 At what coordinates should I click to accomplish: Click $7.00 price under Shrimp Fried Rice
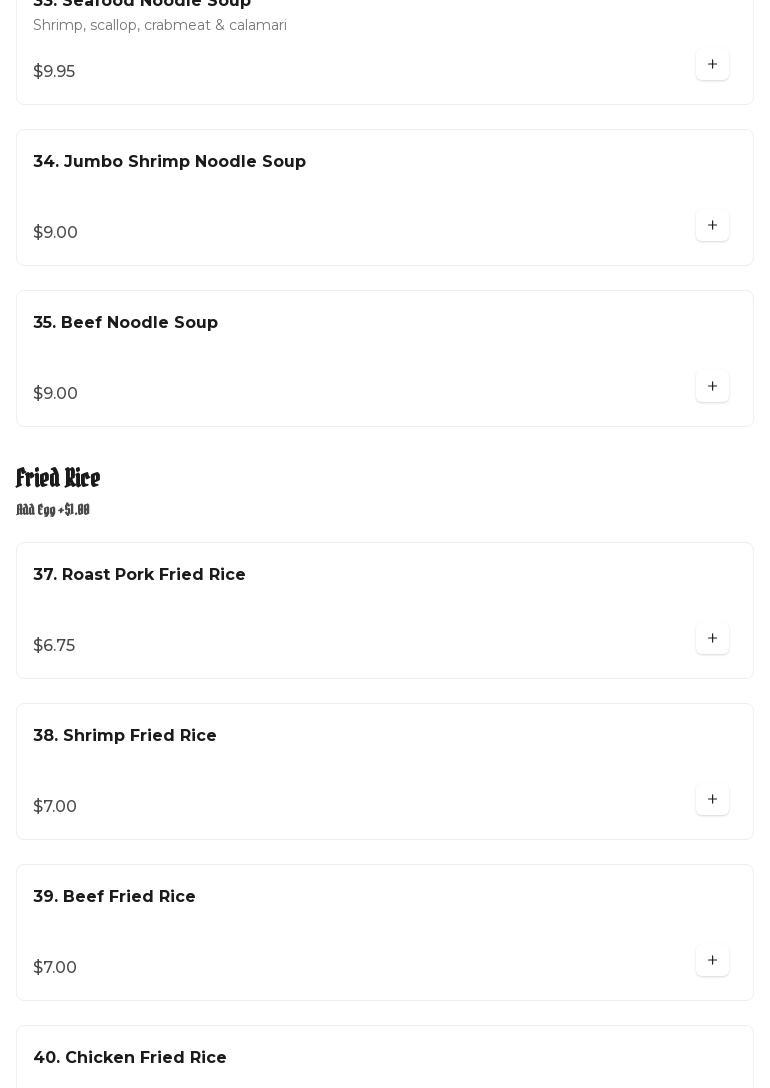(x=55, y=807)
